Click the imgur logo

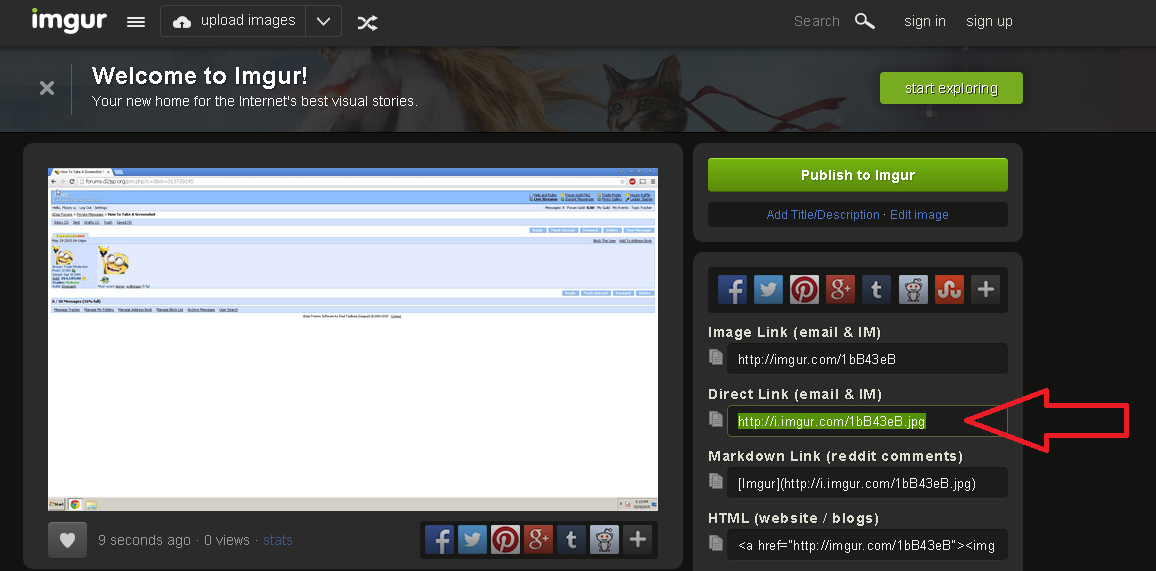[x=69, y=21]
